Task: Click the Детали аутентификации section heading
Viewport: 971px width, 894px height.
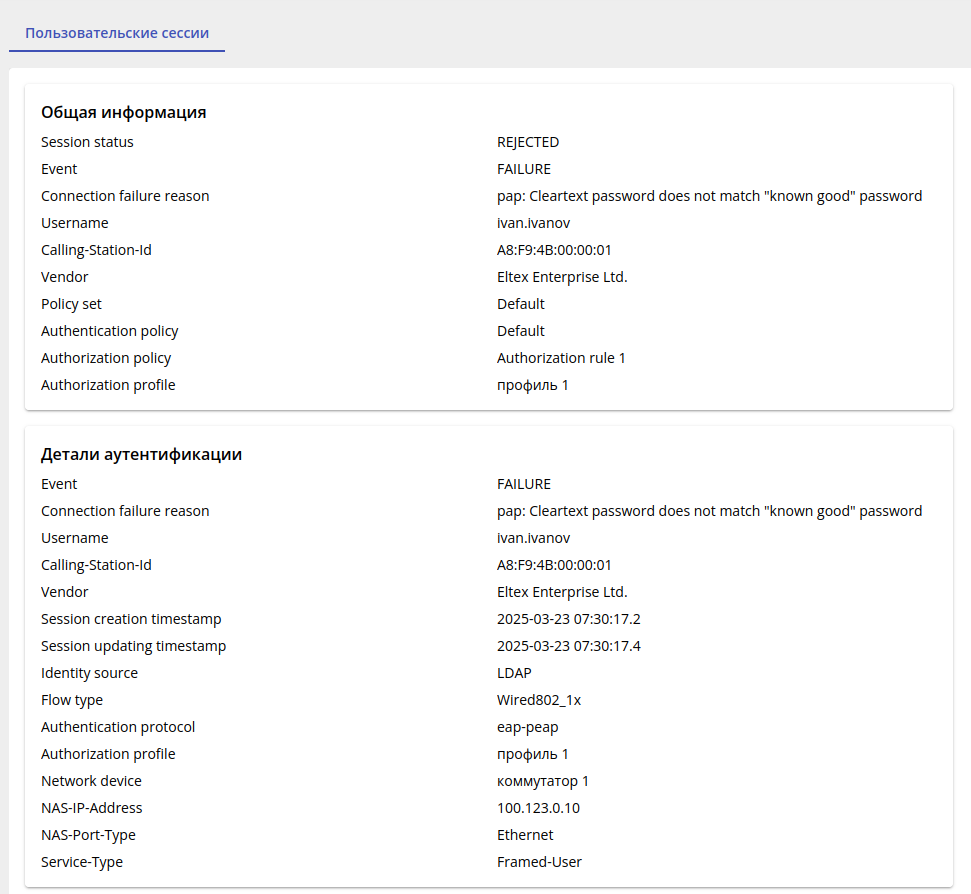Action: click(x=141, y=454)
